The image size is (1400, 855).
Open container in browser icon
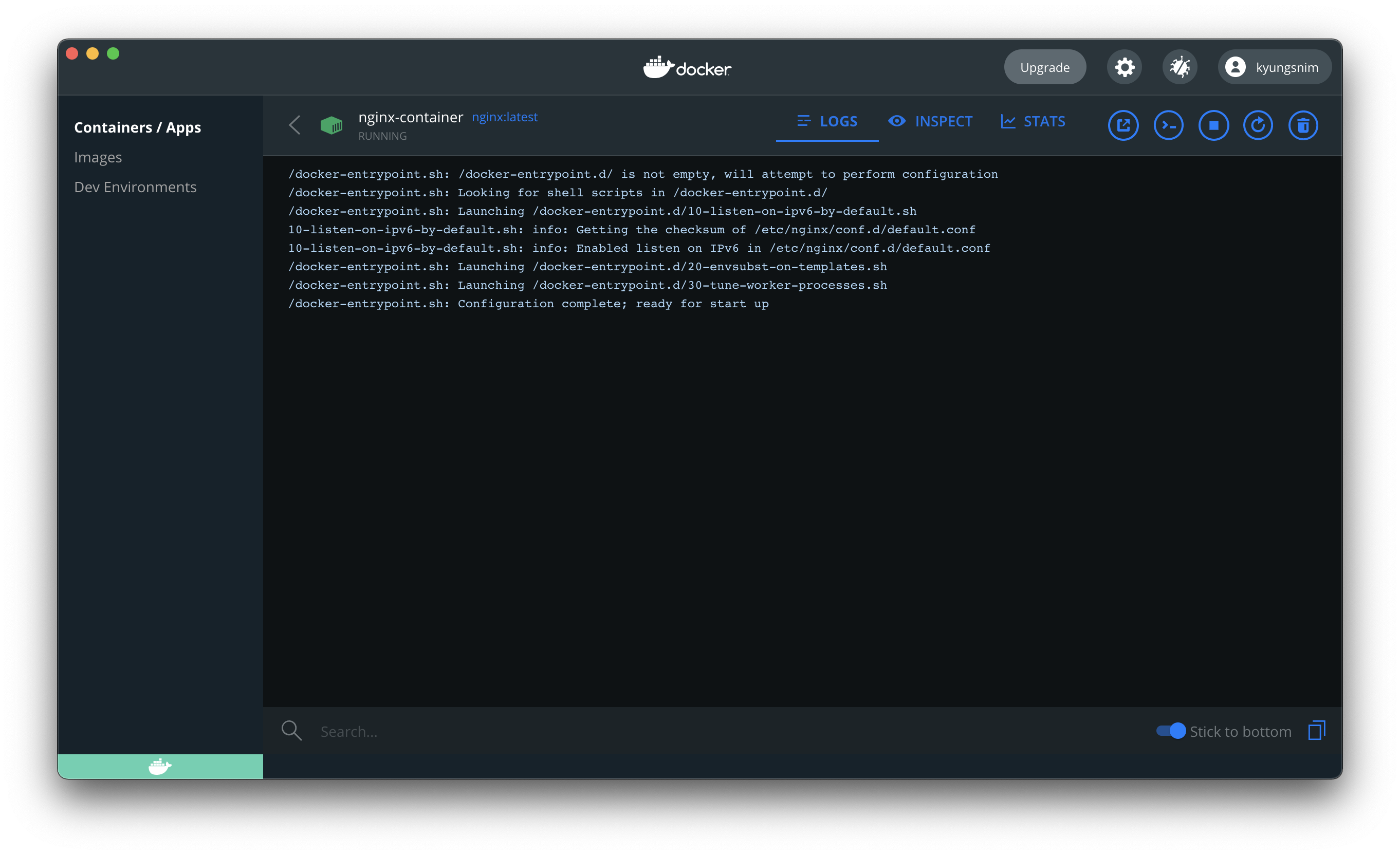(x=1123, y=125)
